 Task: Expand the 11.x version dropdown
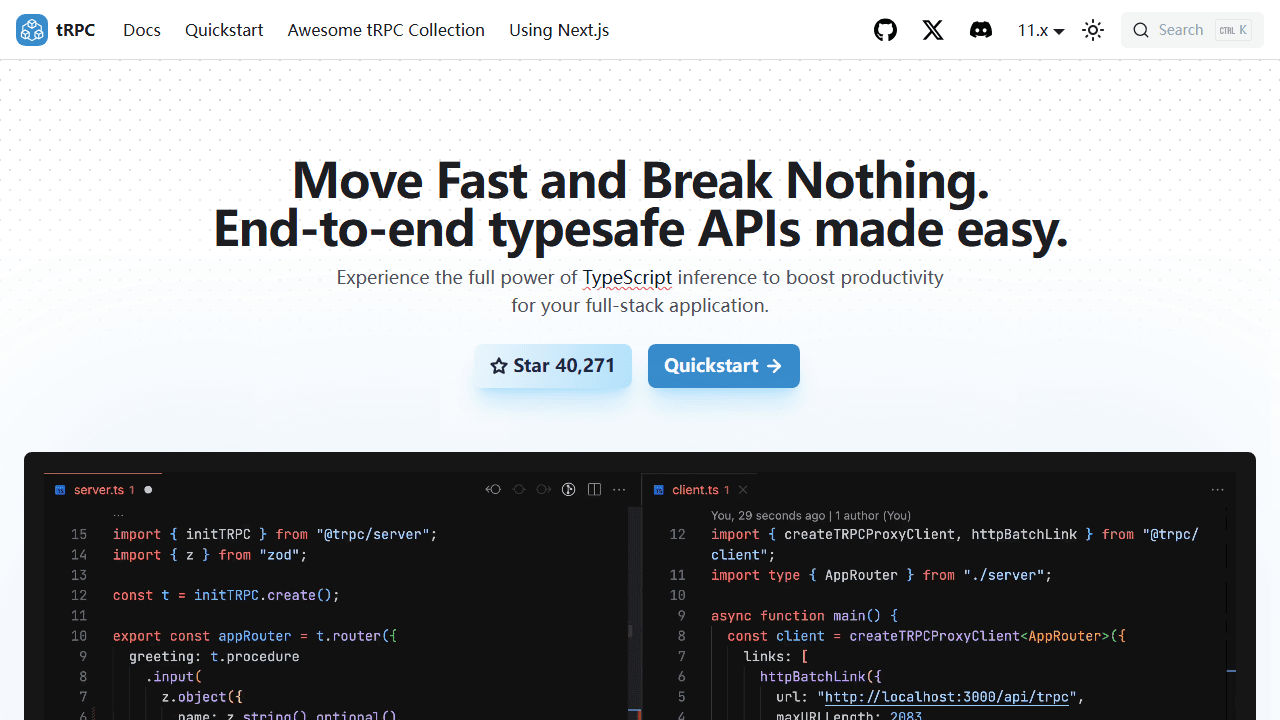(1041, 30)
